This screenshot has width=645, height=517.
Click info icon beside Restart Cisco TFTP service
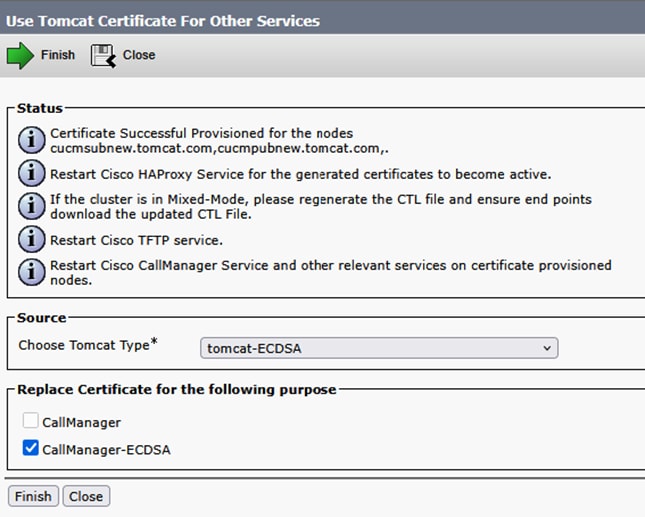(x=32, y=239)
